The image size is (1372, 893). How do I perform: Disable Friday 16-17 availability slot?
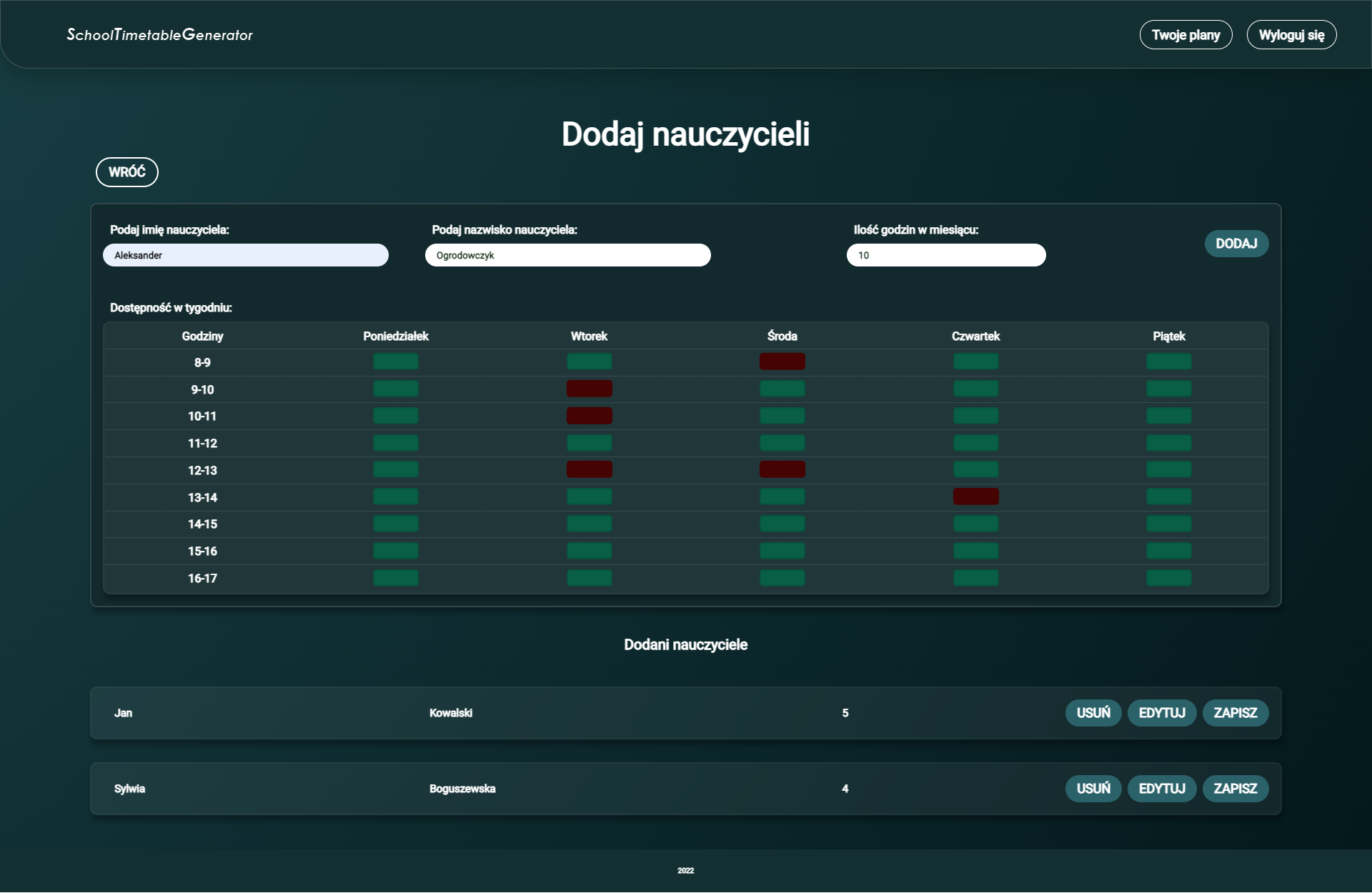point(1169,578)
